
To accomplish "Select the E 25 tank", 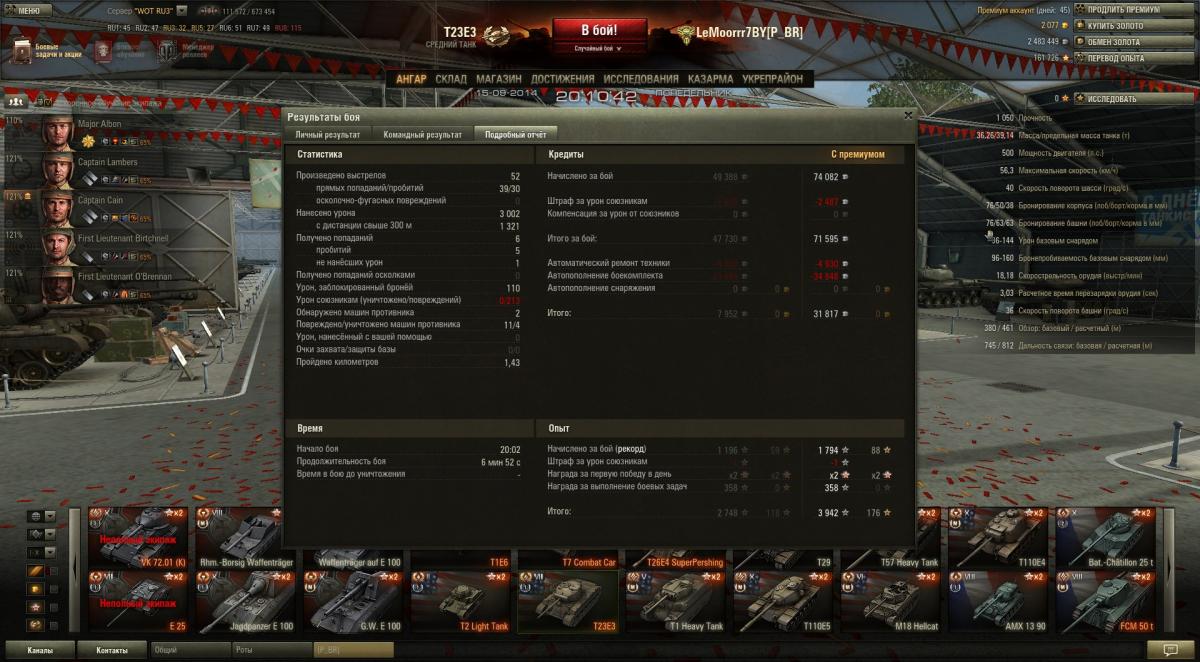I will click(136, 601).
